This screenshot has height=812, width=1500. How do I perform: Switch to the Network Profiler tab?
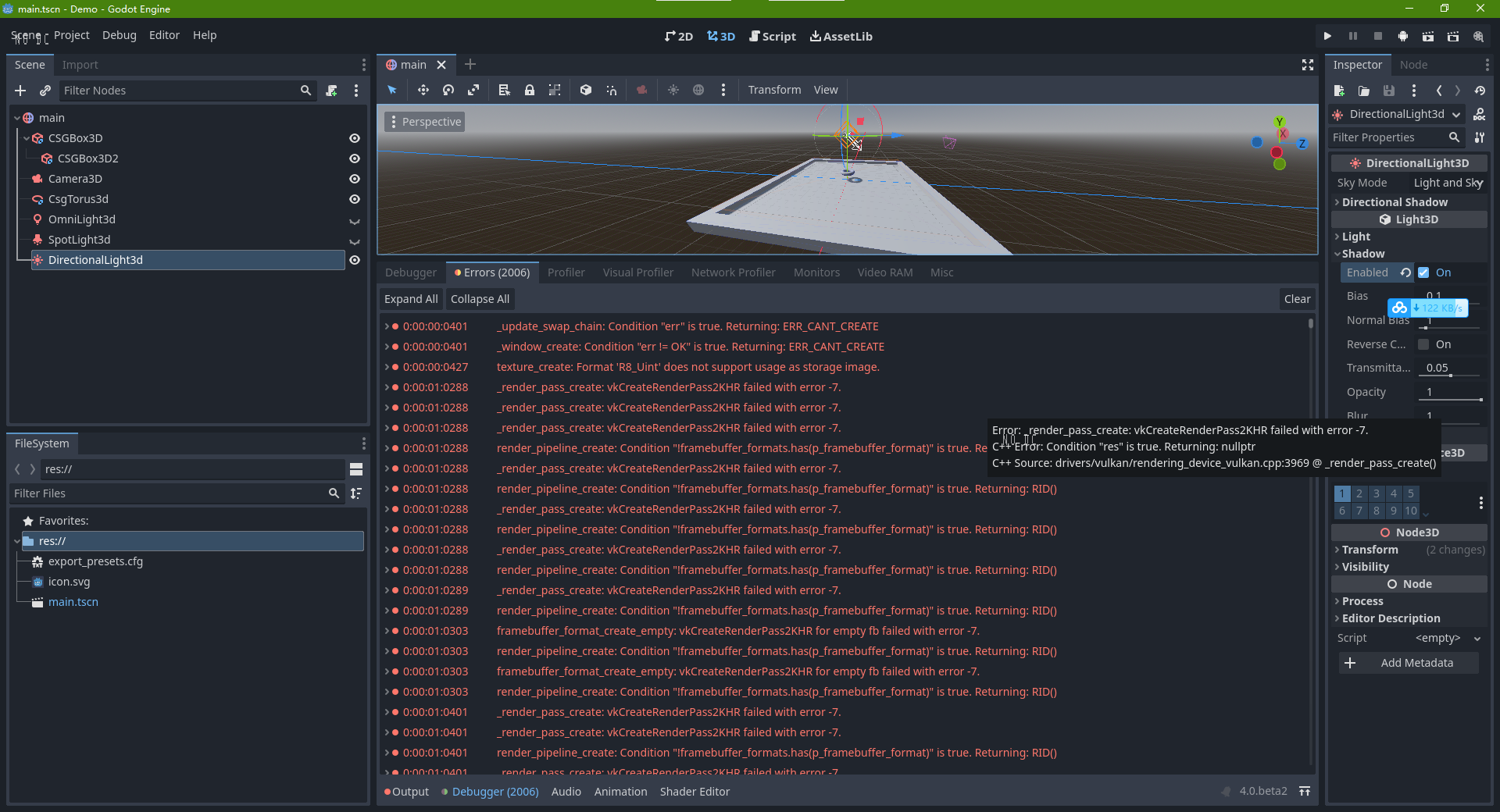[733, 272]
